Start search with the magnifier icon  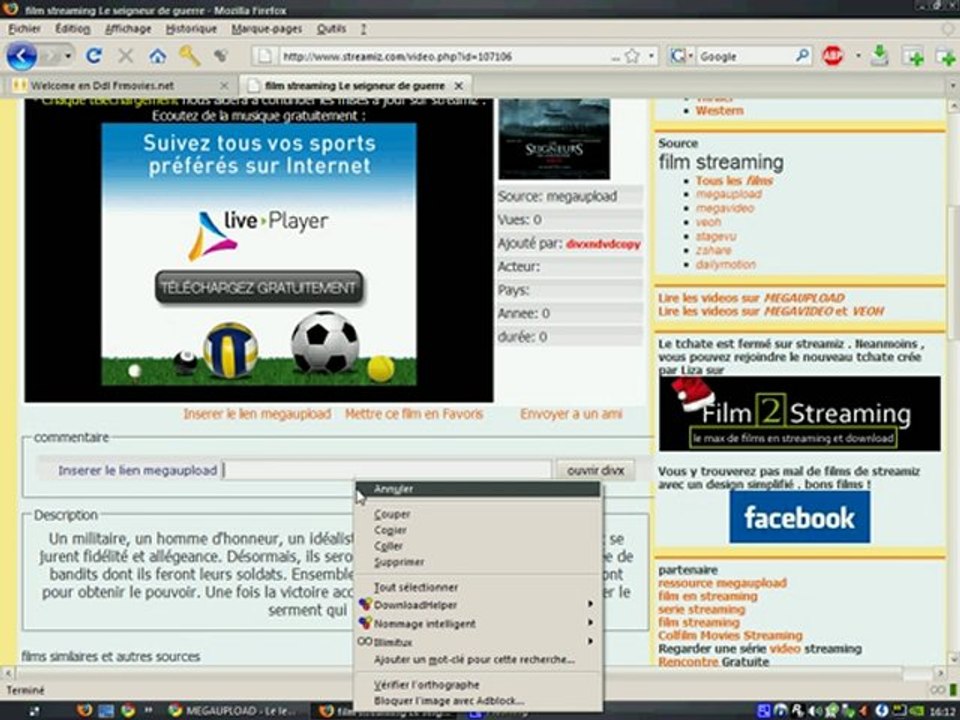coord(801,56)
